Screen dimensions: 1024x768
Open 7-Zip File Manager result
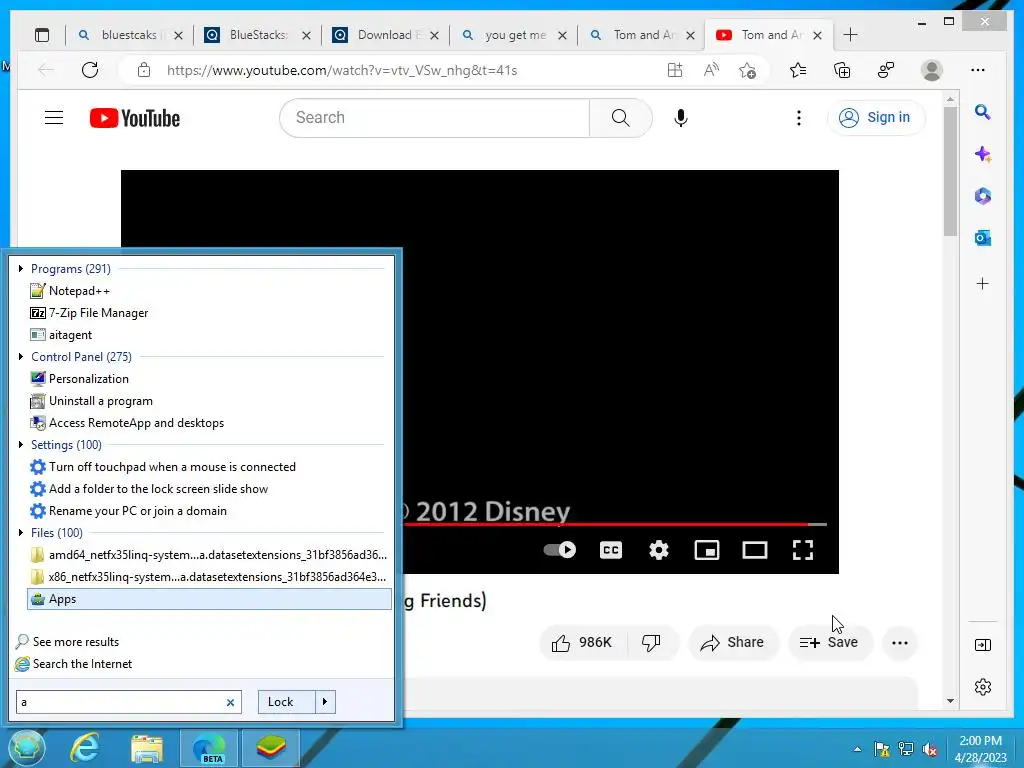(209, 313)
